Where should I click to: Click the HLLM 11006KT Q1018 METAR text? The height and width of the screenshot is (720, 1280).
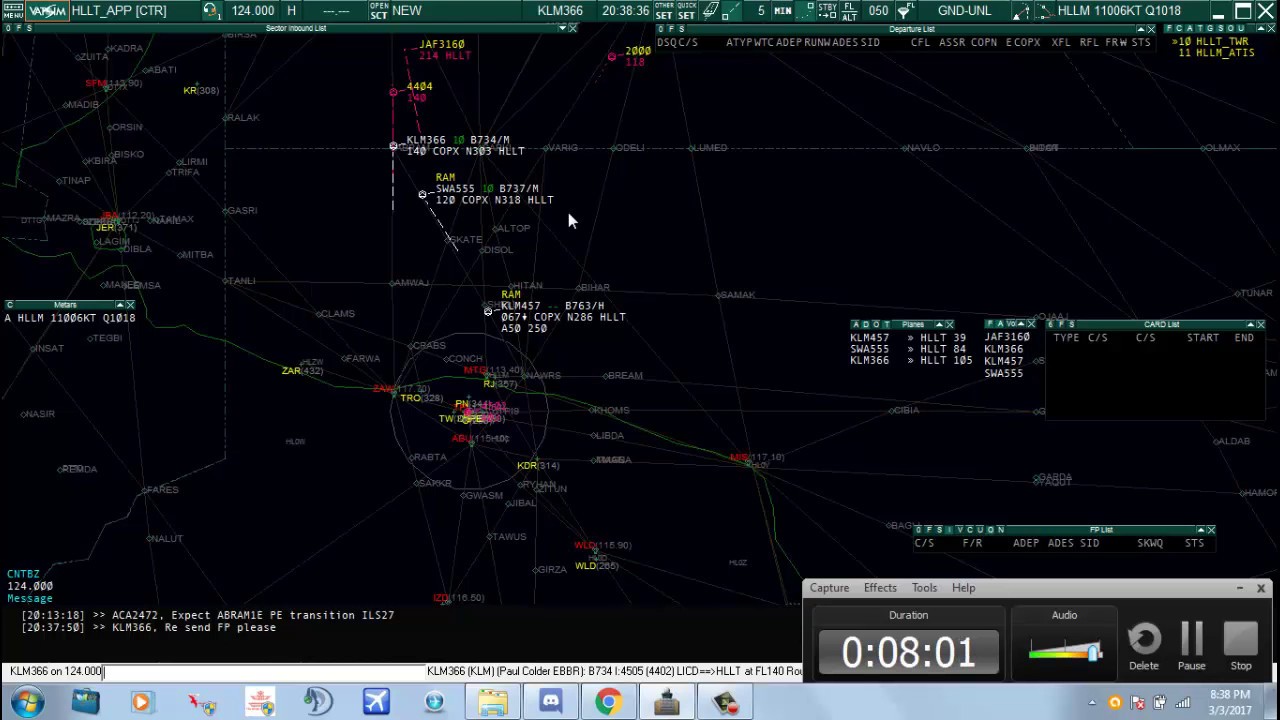point(1119,11)
